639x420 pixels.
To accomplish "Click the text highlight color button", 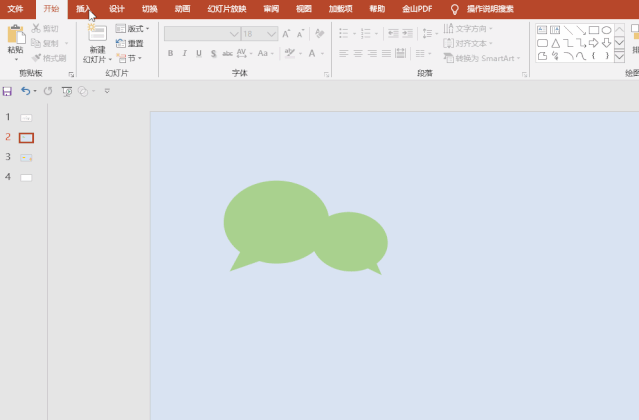I will click(x=290, y=53).
